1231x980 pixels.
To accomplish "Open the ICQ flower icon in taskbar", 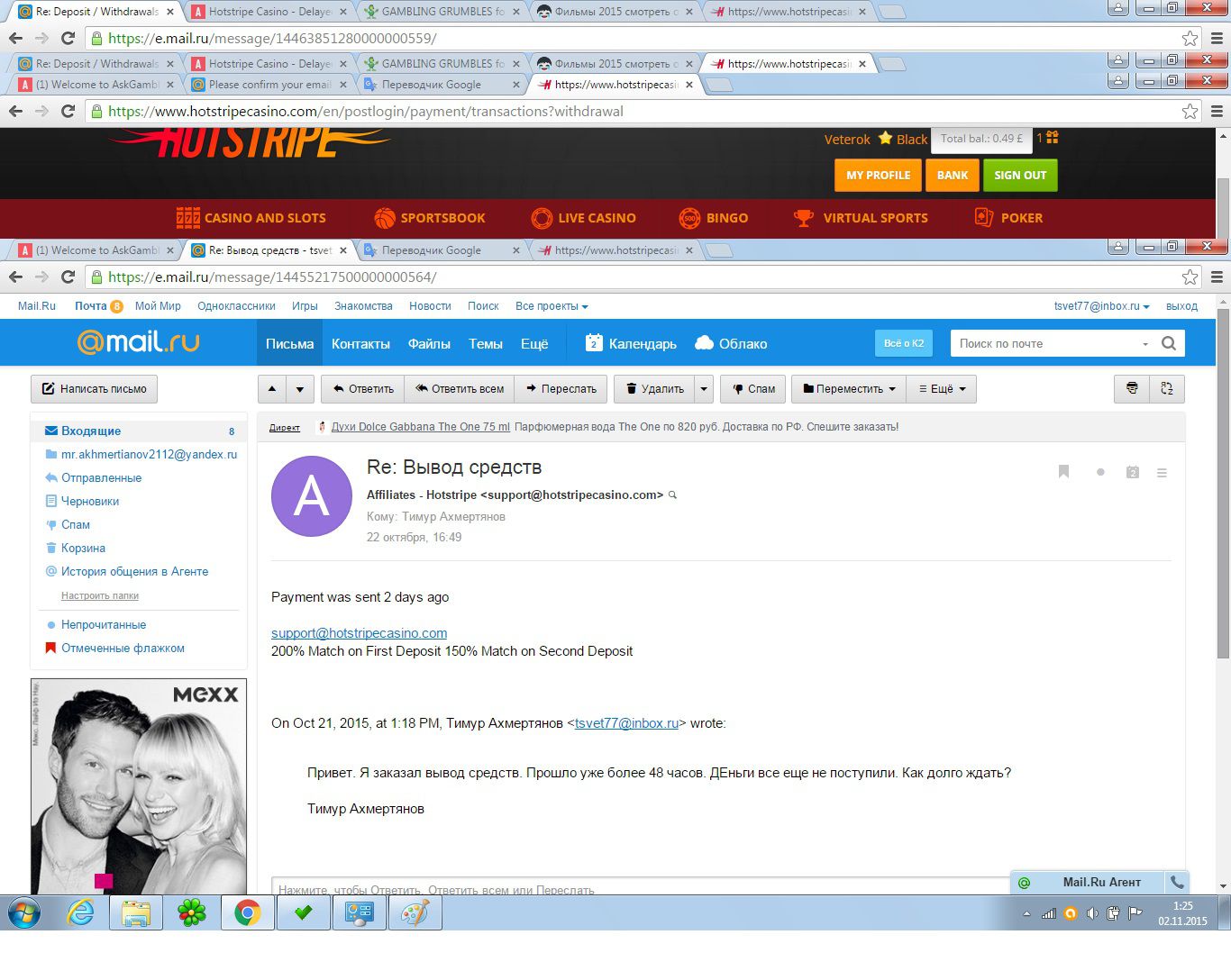I will click(191, 913).
